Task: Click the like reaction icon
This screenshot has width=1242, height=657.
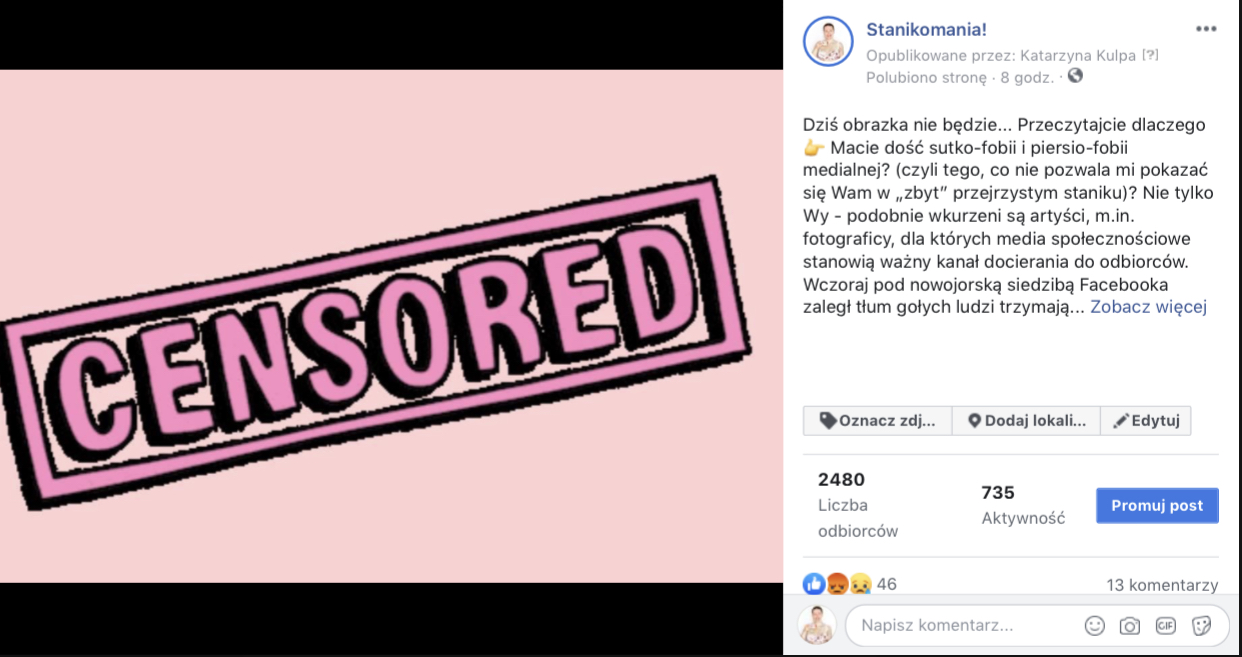Action: [814, 584]
